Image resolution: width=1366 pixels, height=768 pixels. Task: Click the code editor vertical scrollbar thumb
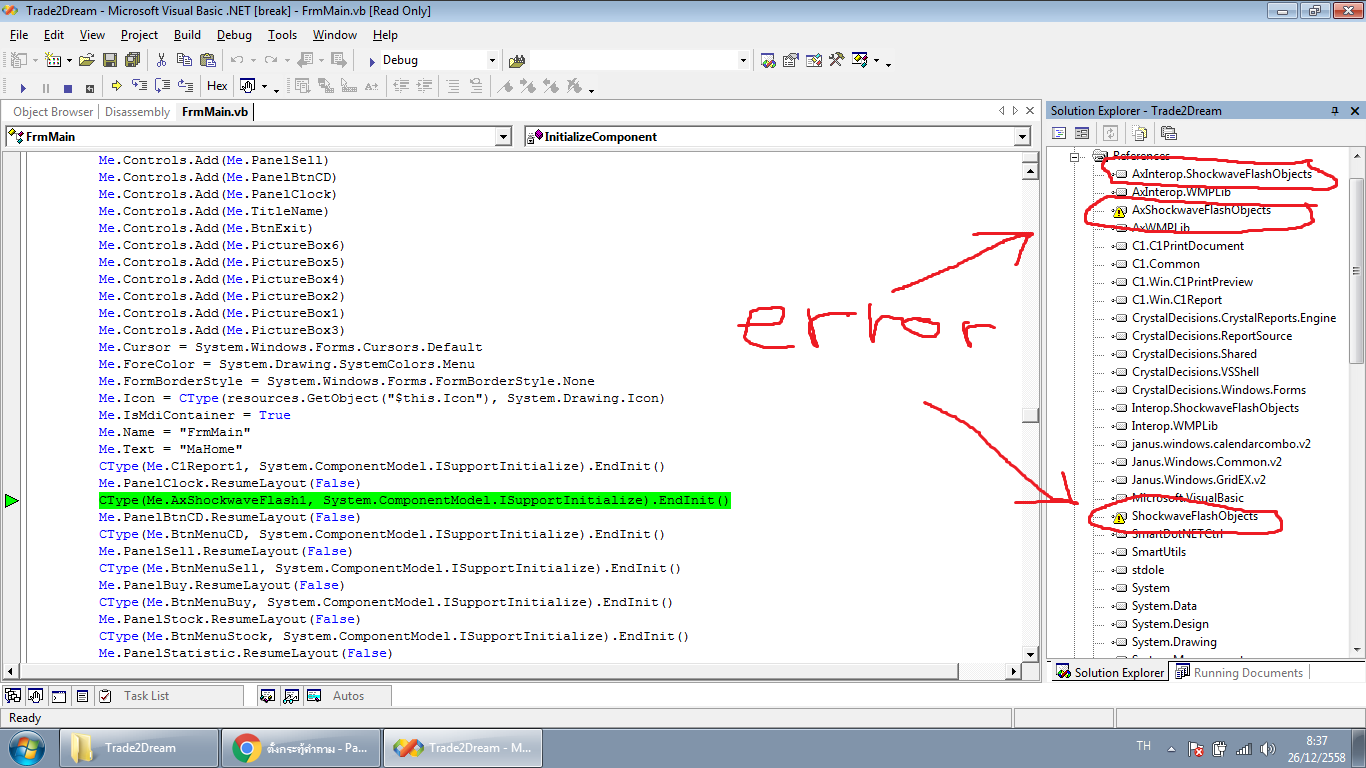[1030, 415]
